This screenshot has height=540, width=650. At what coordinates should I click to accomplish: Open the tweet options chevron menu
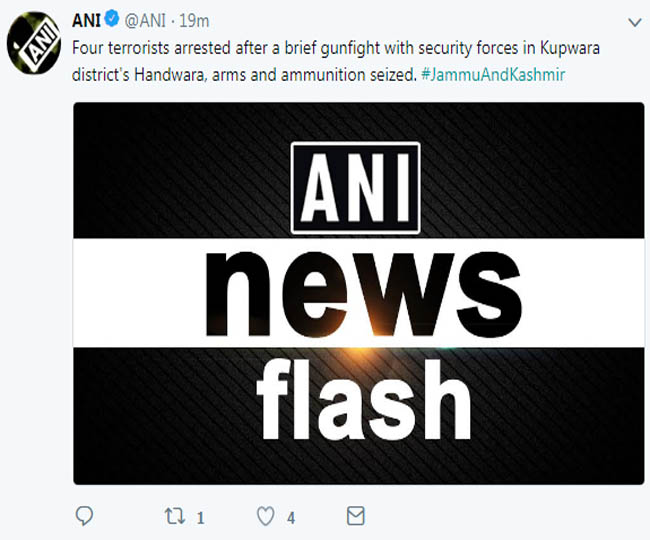click(635, 22)
